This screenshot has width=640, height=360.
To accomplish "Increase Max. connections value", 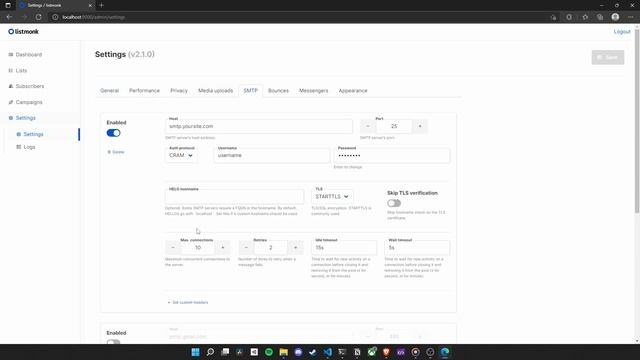I will (222, 247).
